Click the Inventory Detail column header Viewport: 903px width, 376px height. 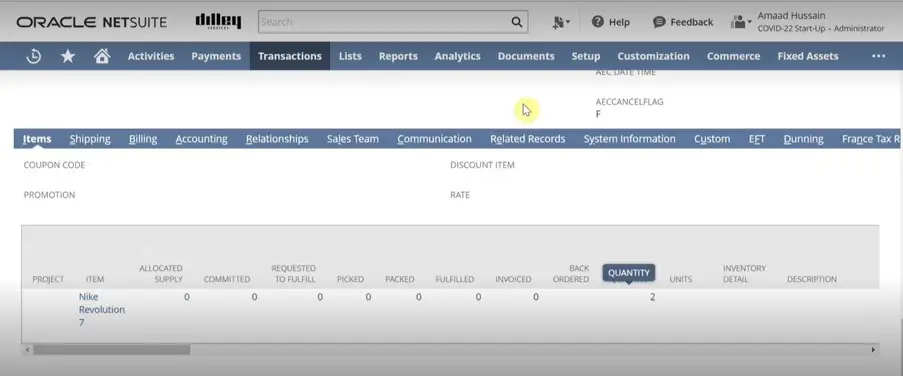744,274
